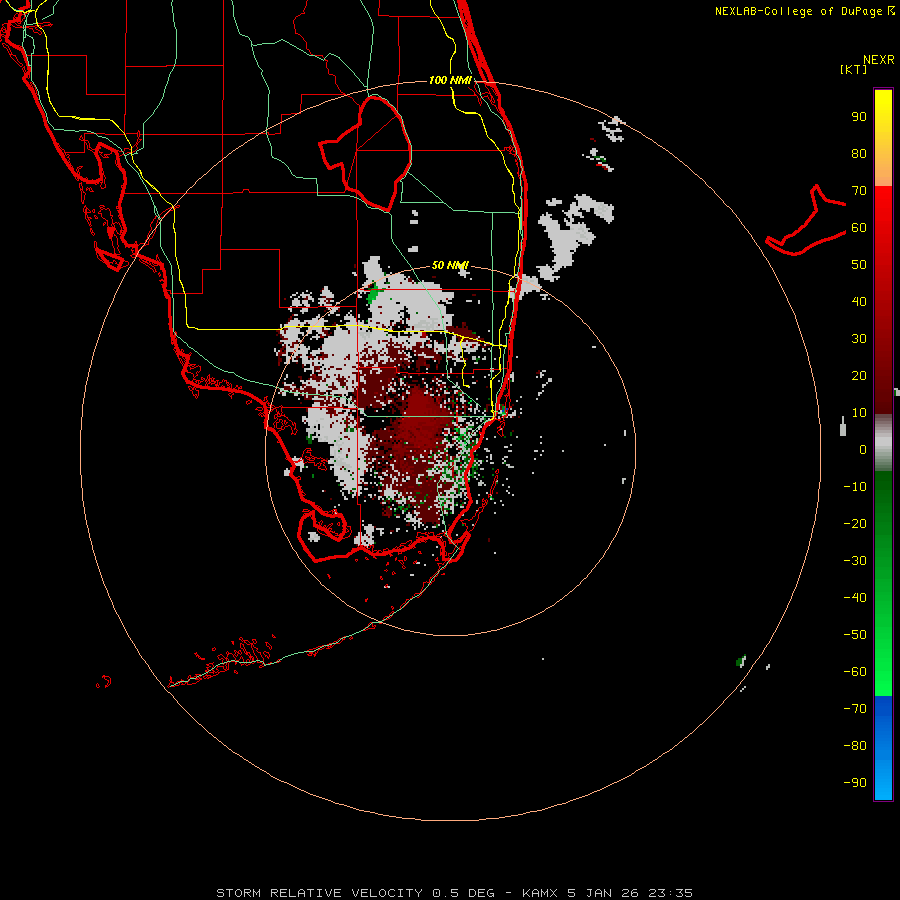Click the 50 NMI range ring label
The width and height of the screenshot is (900, 900).
pos(450,265)
